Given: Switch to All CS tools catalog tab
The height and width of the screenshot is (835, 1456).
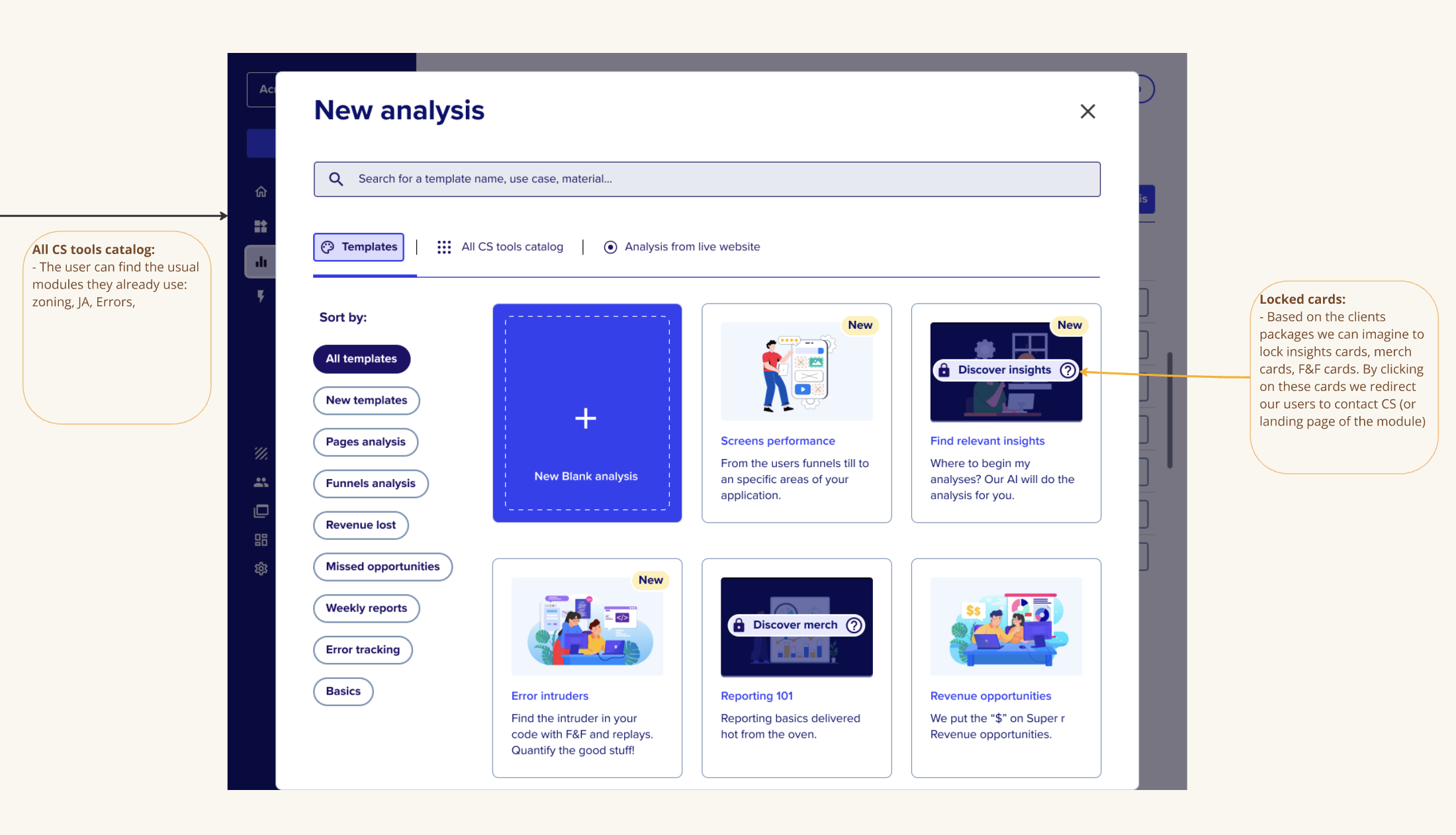Looking at the screenshot, I should tap(500, 247).
